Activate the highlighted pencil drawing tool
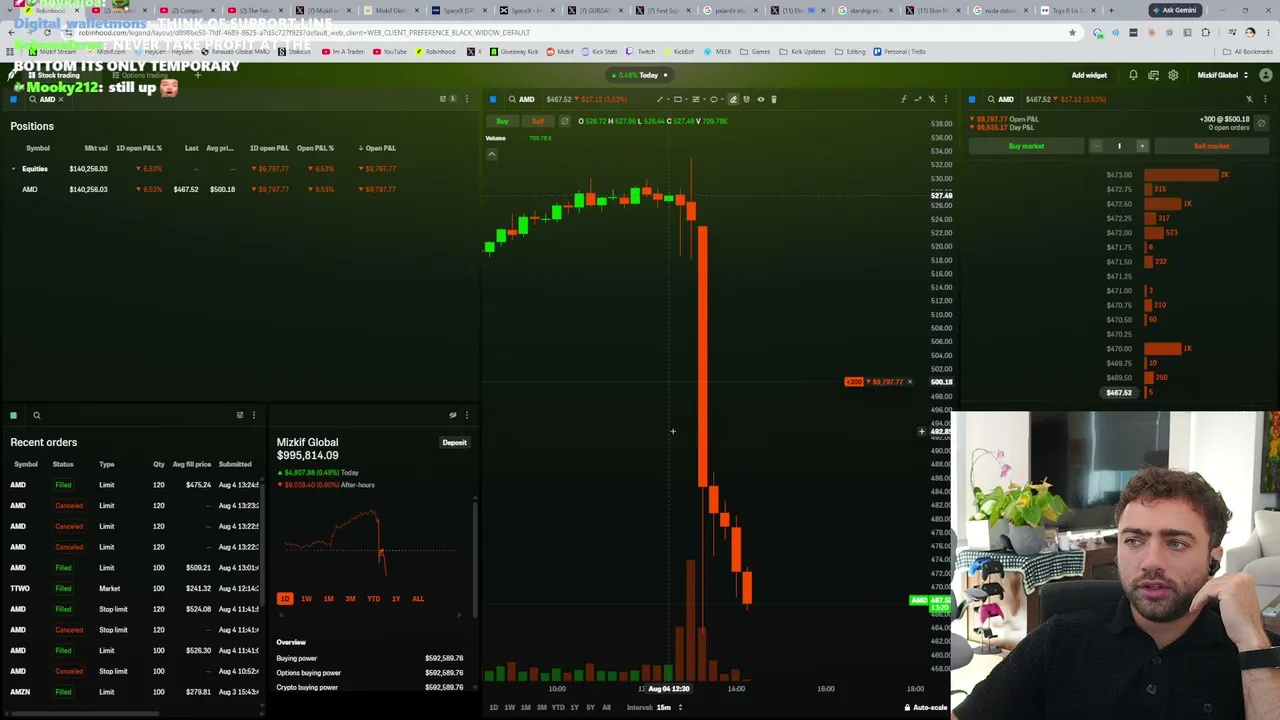Screen dimensions: 1280x720 pos(733,99)
